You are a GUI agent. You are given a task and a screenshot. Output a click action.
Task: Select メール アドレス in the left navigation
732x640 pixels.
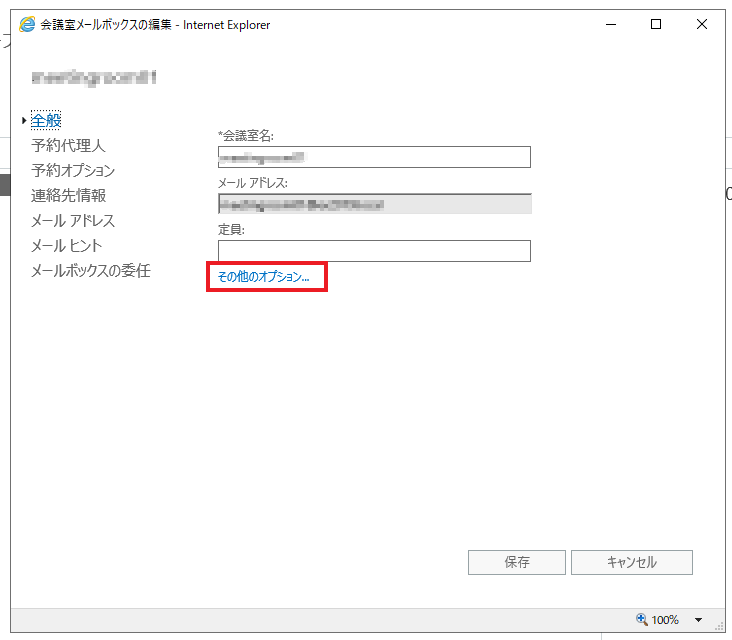(73, 221)
